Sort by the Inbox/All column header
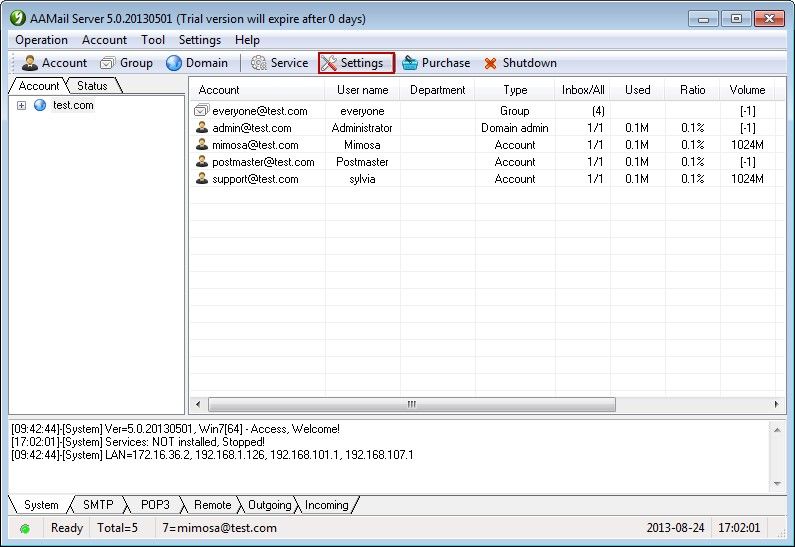This screenshot has height=547, width=795. (583, 90)
